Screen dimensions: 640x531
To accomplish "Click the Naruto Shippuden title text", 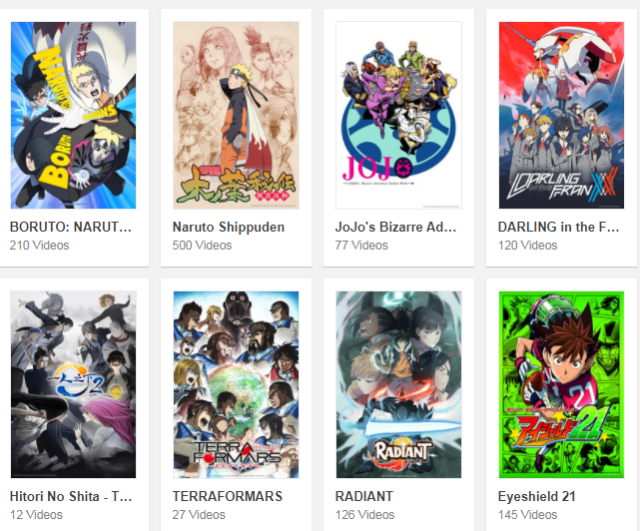I will tap(229, 227).
